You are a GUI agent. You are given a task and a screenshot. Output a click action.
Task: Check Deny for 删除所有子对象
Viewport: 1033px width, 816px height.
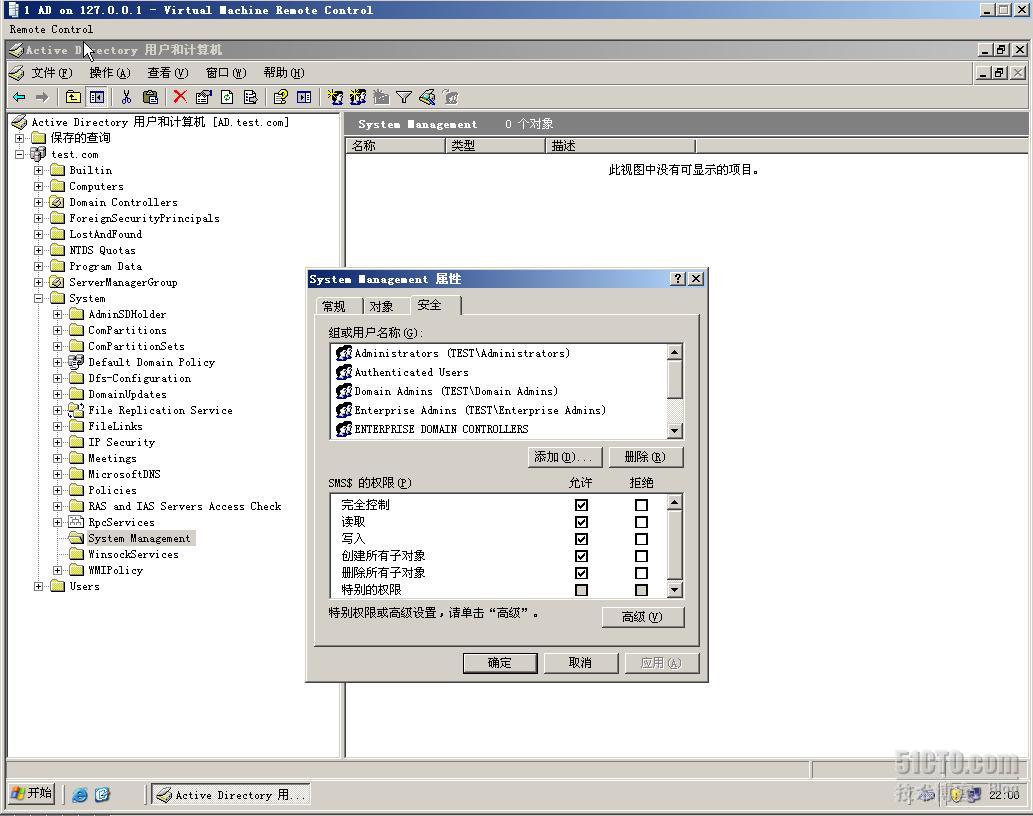pos(641,574)
